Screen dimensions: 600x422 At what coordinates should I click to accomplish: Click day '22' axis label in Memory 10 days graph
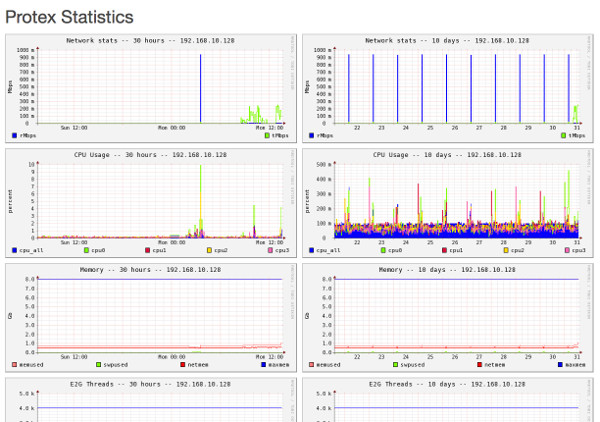357,357
